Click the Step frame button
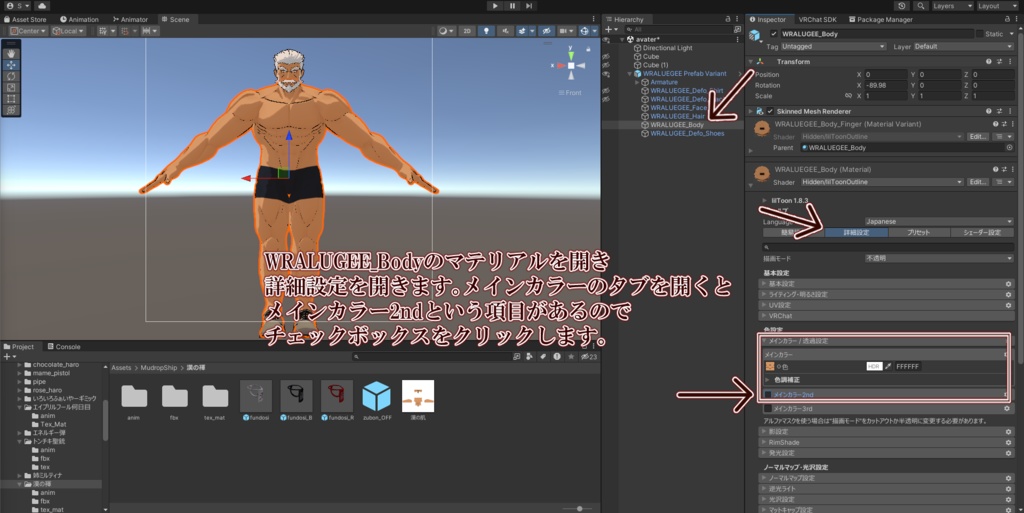Image resolution: width=1024 pixels, height=513 pixels. pos(529,6)
